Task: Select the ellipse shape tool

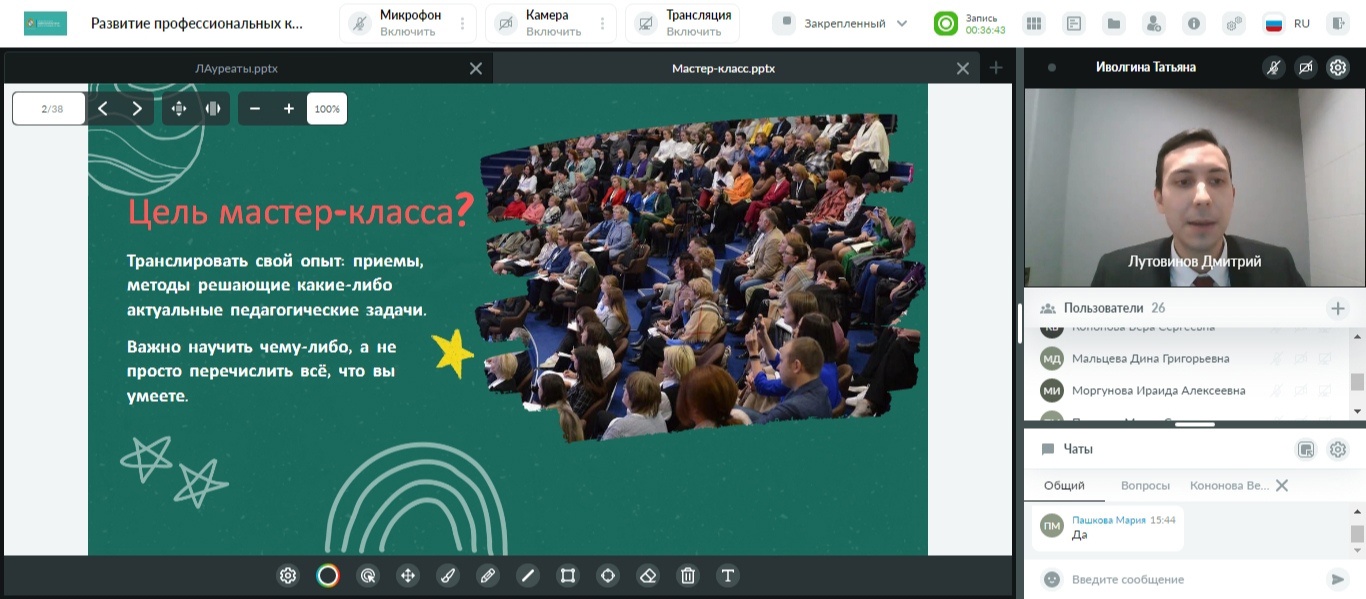Action: pos(608,575)
